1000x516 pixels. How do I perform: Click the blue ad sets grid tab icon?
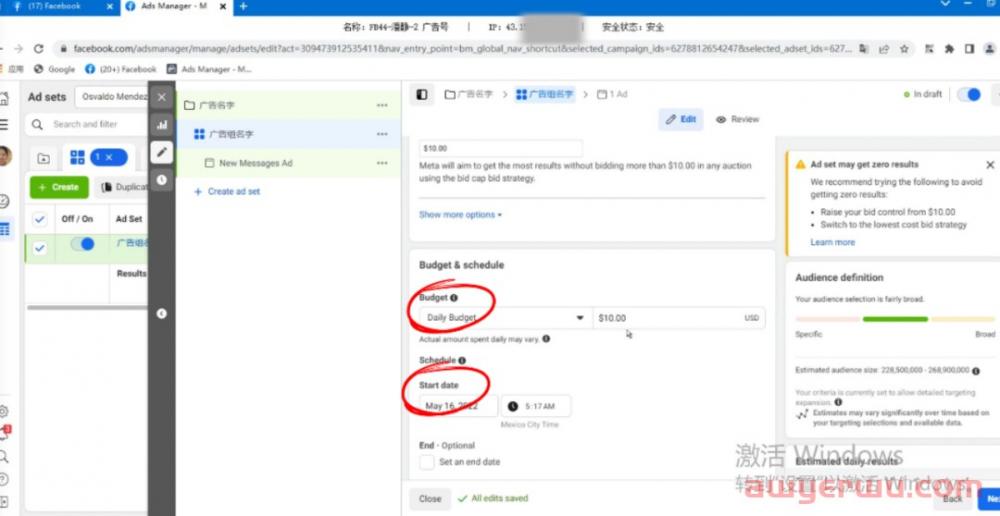coord(77,158)
